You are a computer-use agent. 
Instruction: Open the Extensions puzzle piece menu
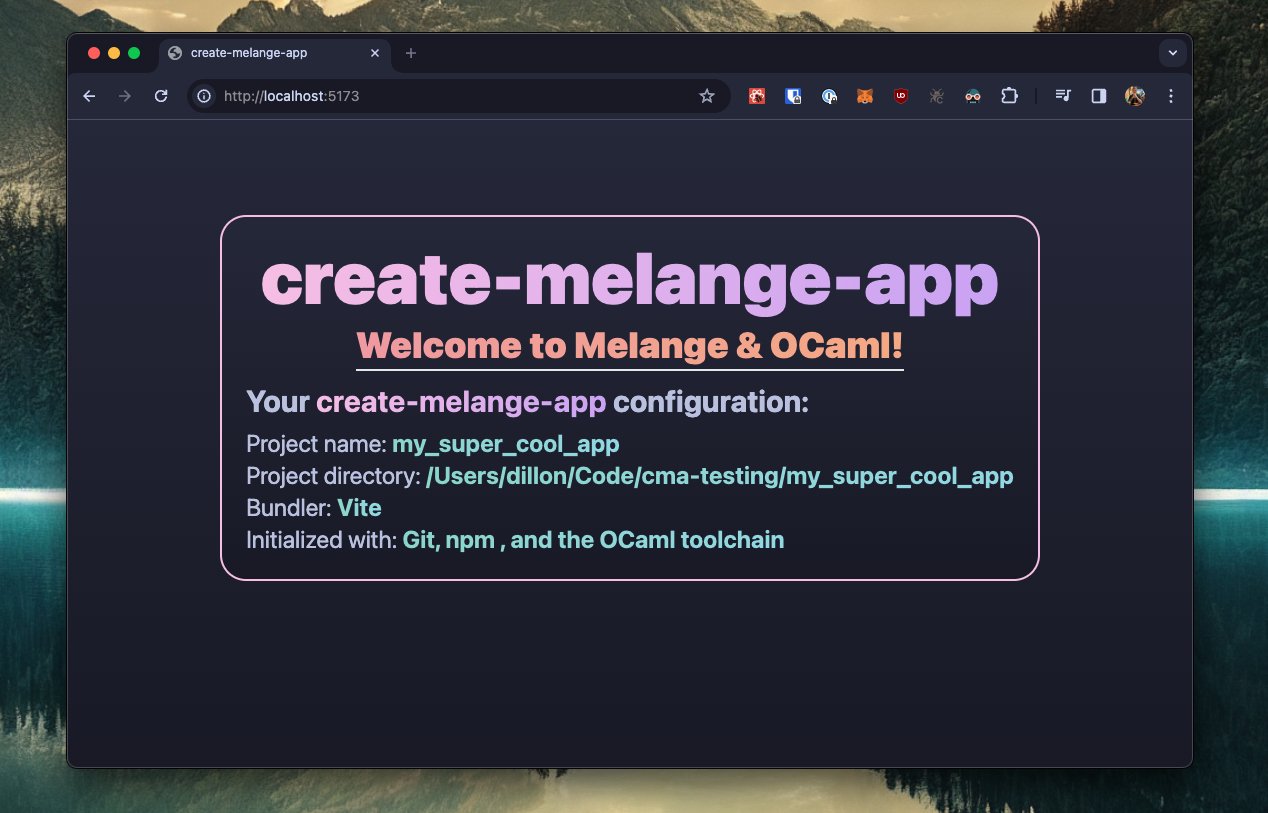tap(1009, 96)
